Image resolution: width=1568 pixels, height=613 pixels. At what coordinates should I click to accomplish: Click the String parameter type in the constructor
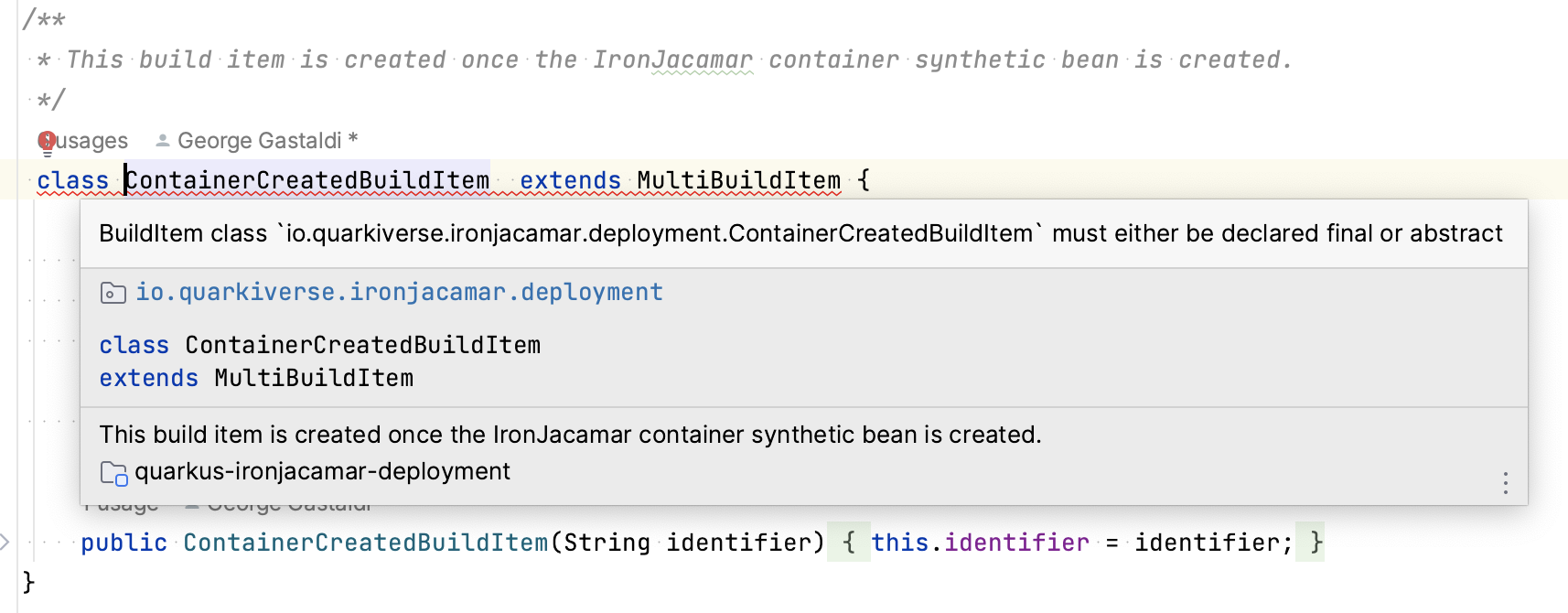click(x=607, y=543)
